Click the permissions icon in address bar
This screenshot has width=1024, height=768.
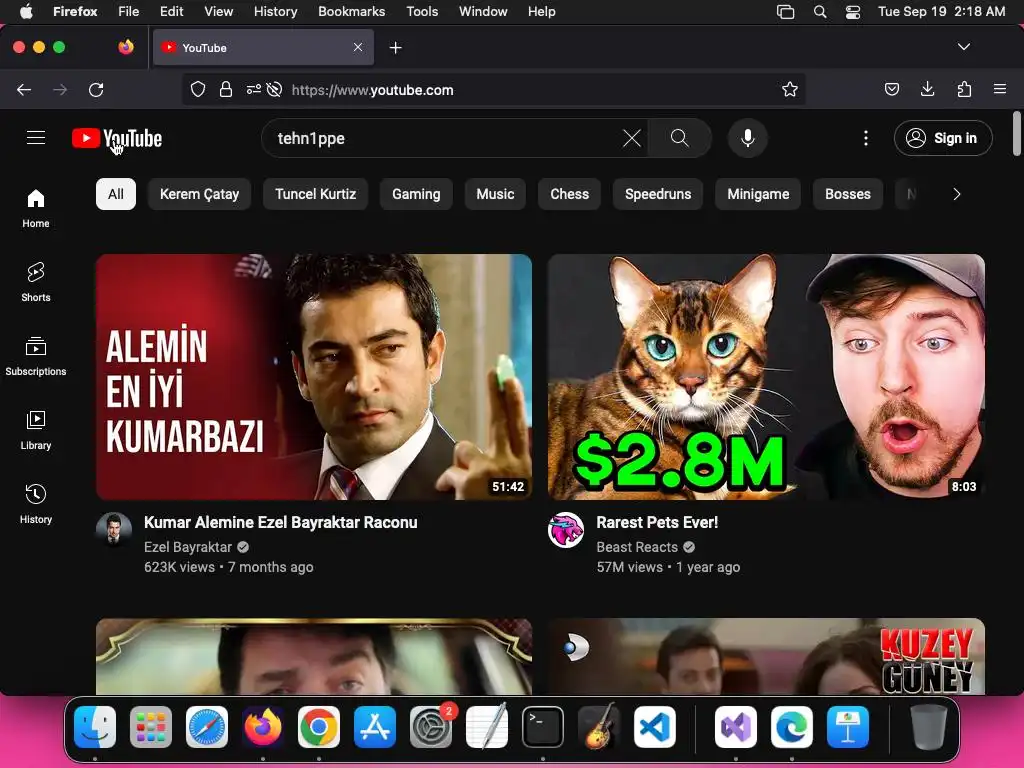click(253, 89)
